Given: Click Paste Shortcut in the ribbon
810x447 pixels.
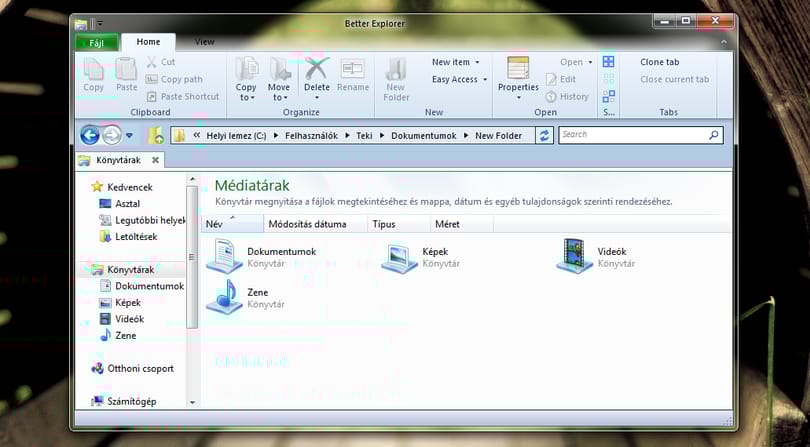Looking at the screenshot, I should 182,97.
